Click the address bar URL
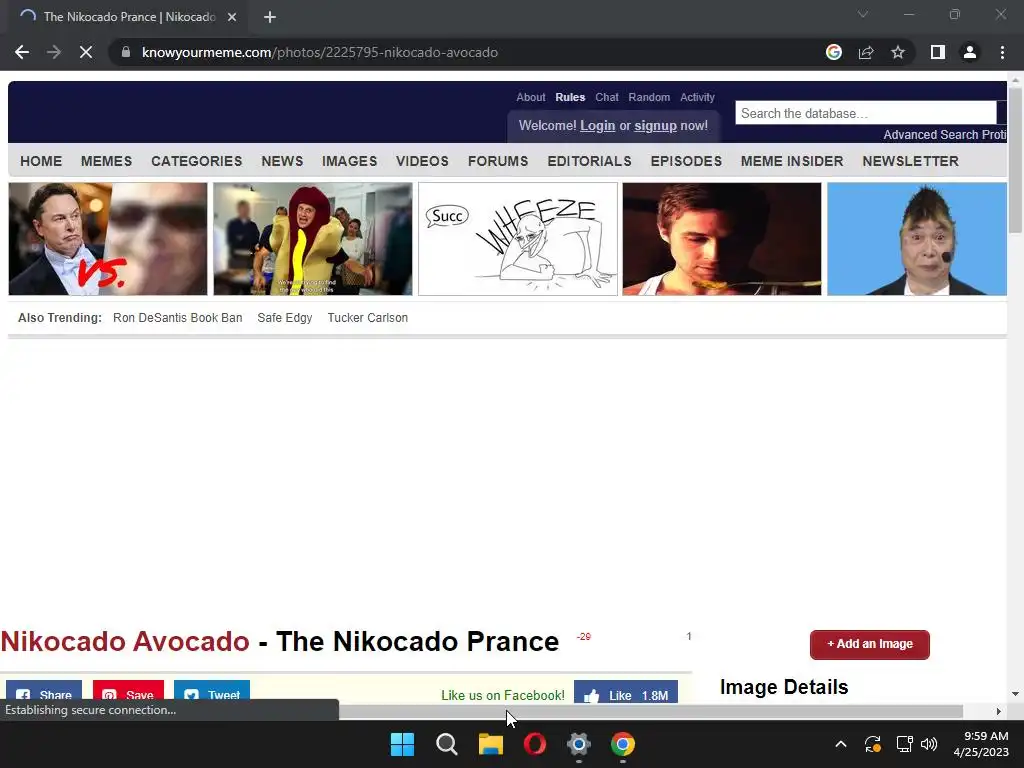1024x768 pixels. 320,52
